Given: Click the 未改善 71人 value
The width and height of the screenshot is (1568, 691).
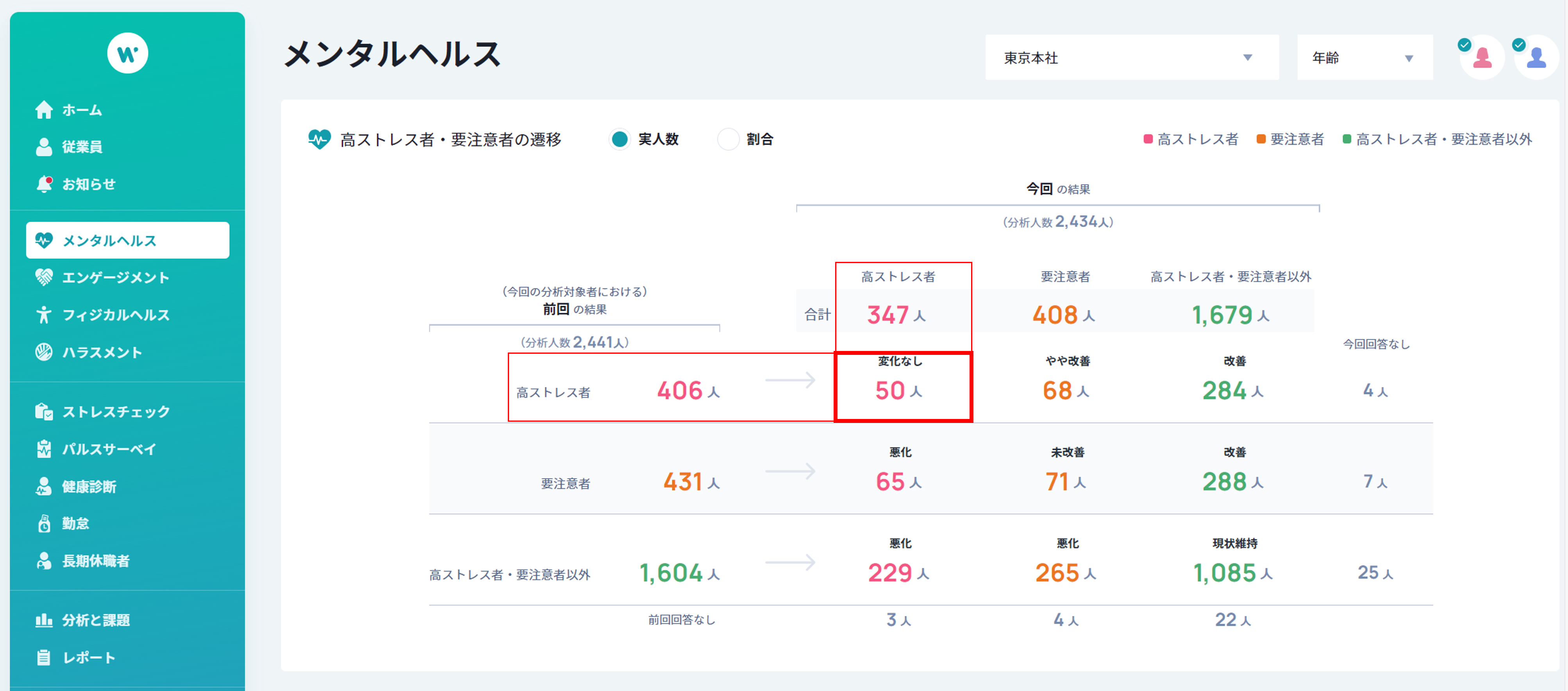Looking at the screenshot, I should click(x=1066, y=482).
